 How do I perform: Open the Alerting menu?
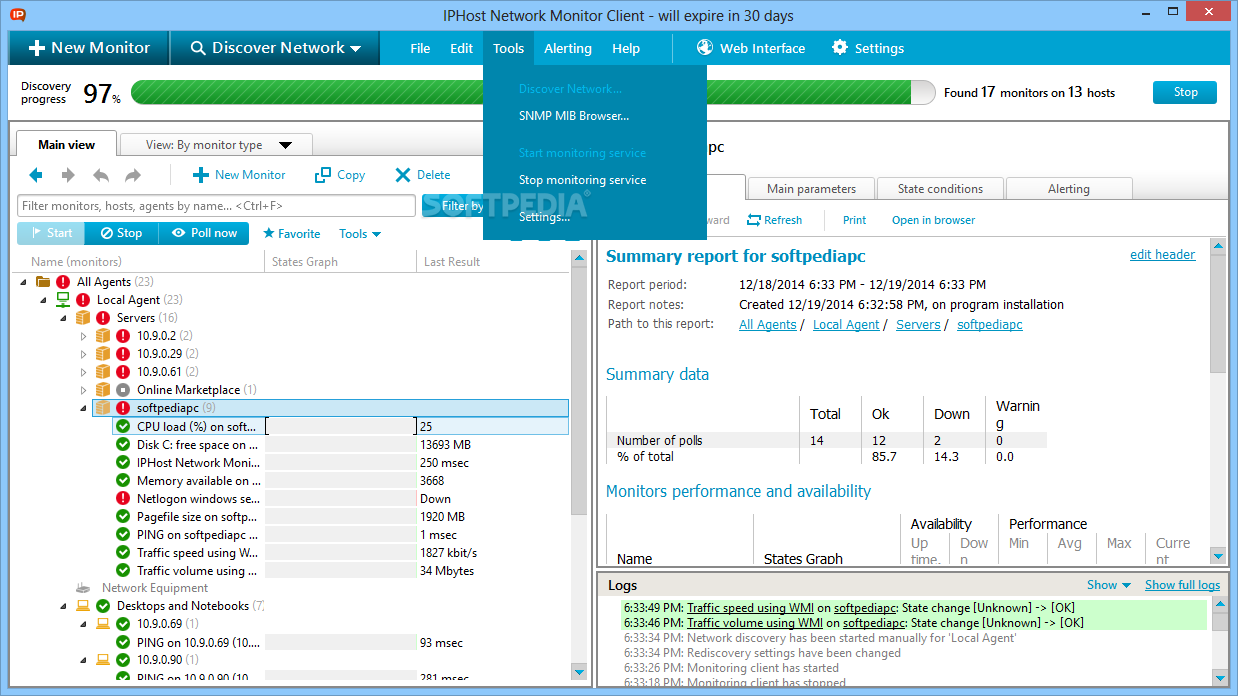point(568,48)
